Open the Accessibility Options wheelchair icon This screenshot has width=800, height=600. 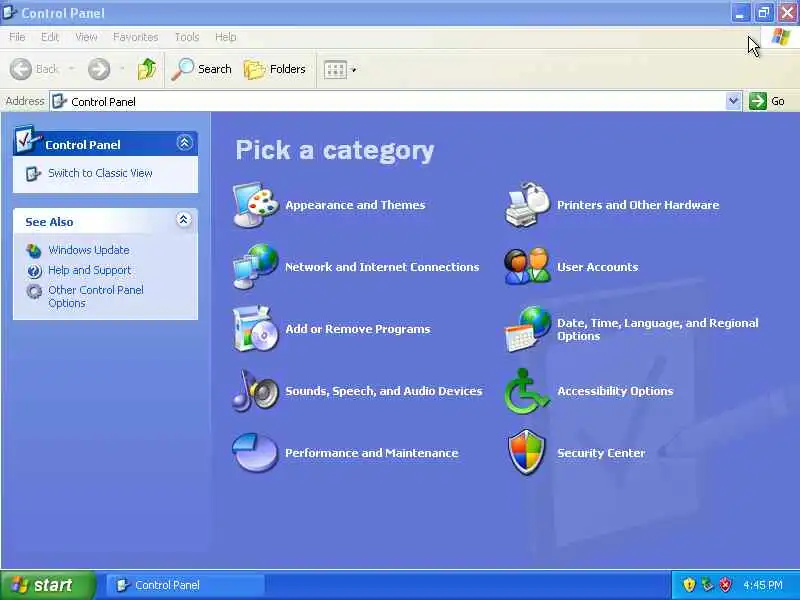coord(528,391)
